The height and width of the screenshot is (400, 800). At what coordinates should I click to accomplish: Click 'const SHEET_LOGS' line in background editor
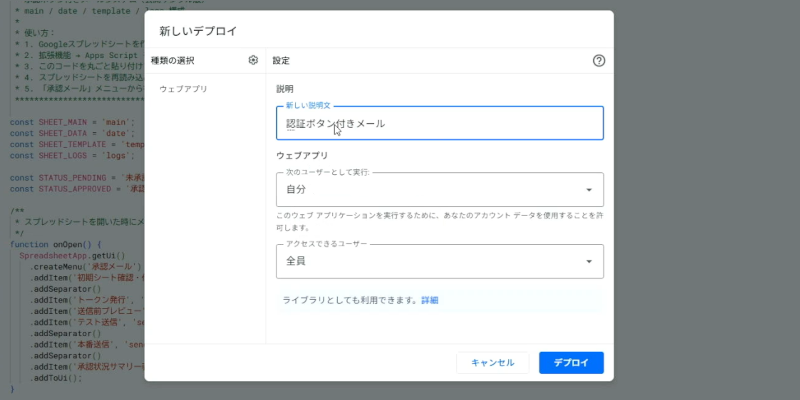point(72,156)
